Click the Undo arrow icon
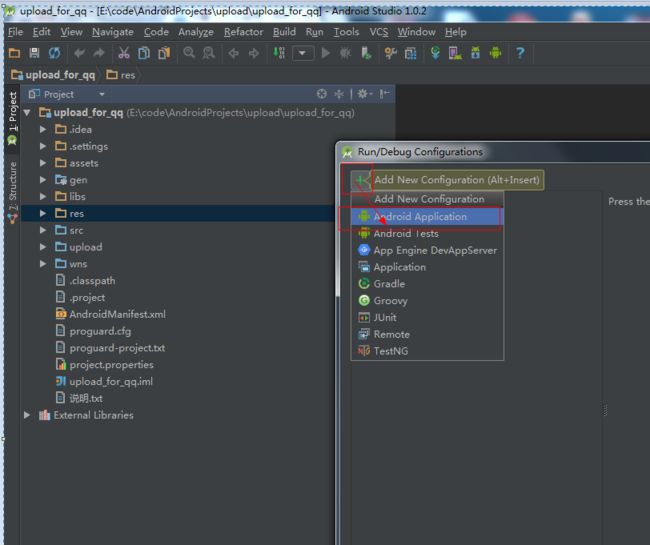650x545 pixels. (x=79, y=53)
